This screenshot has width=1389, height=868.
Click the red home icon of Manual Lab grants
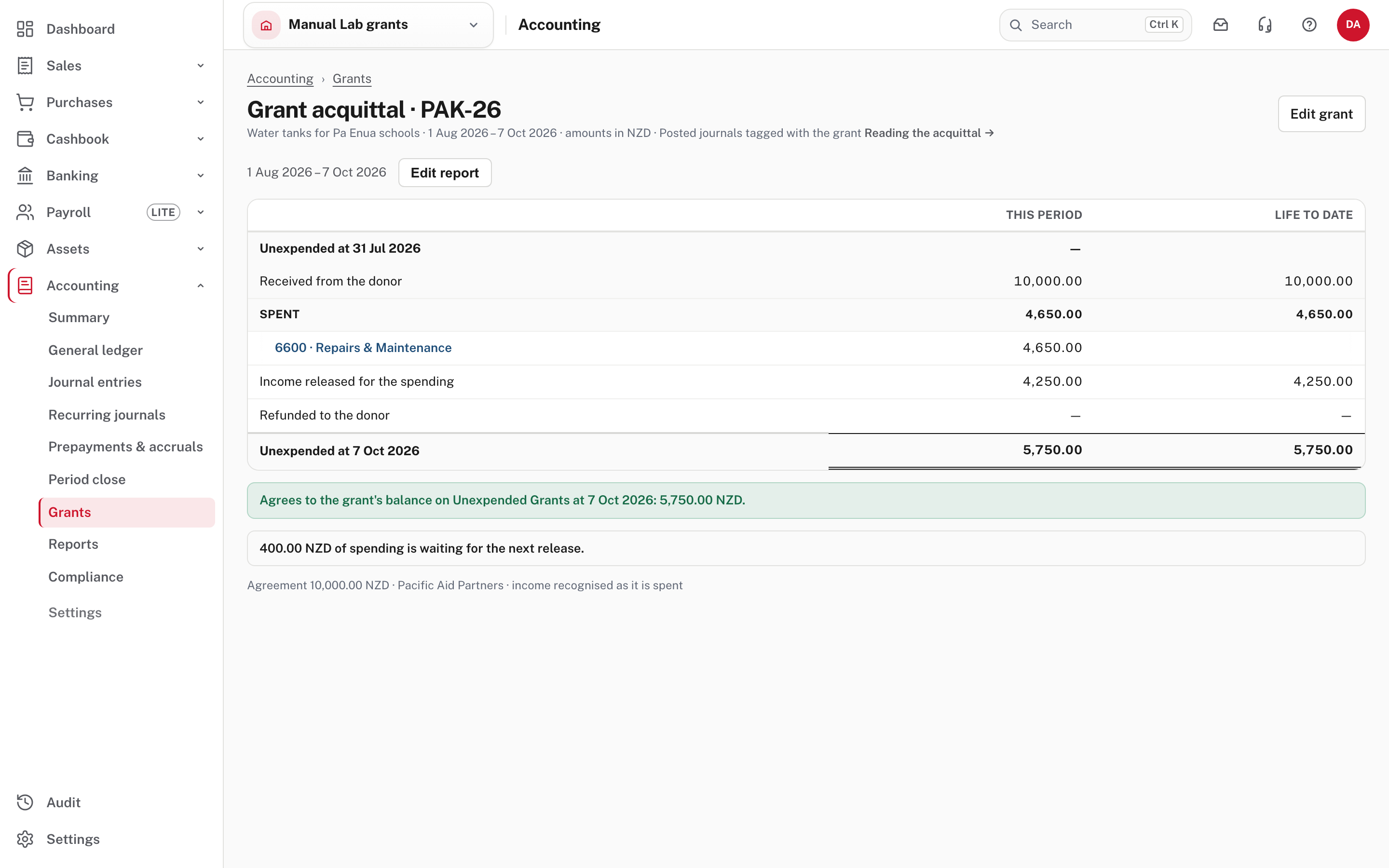[266, 25]
